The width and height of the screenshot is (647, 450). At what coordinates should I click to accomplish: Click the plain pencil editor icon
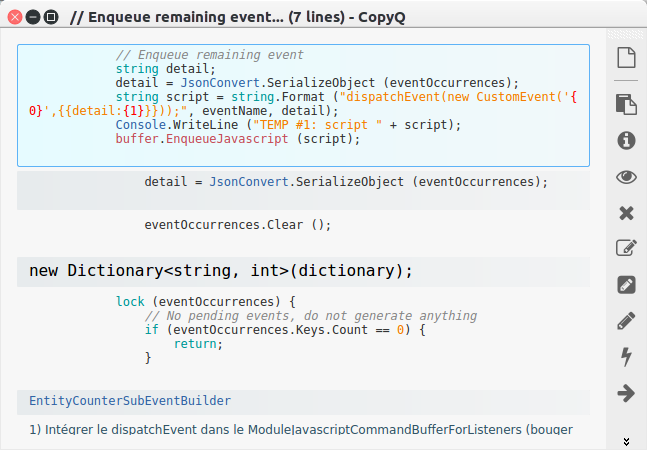click(x=626, y=321)
